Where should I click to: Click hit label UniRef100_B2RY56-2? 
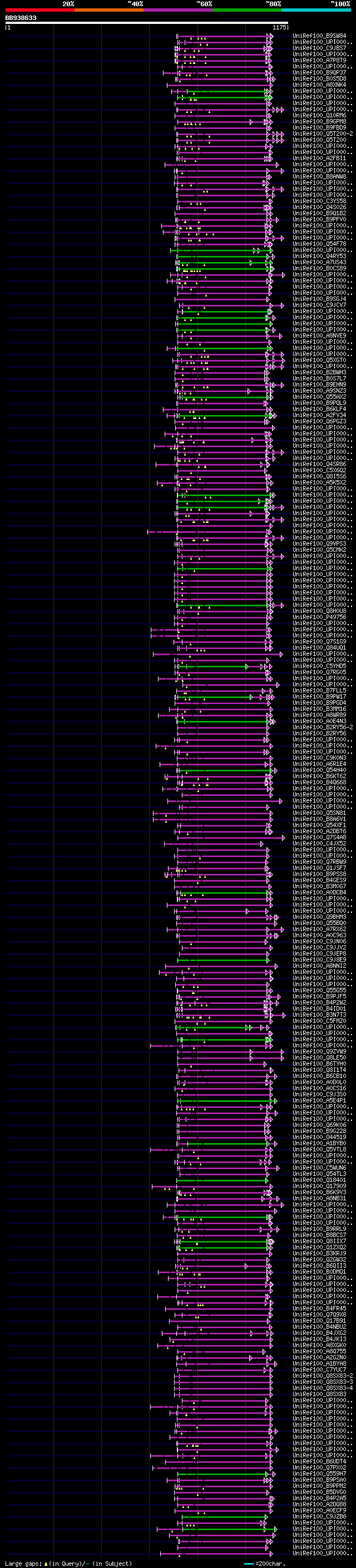[x=323, y=727]
